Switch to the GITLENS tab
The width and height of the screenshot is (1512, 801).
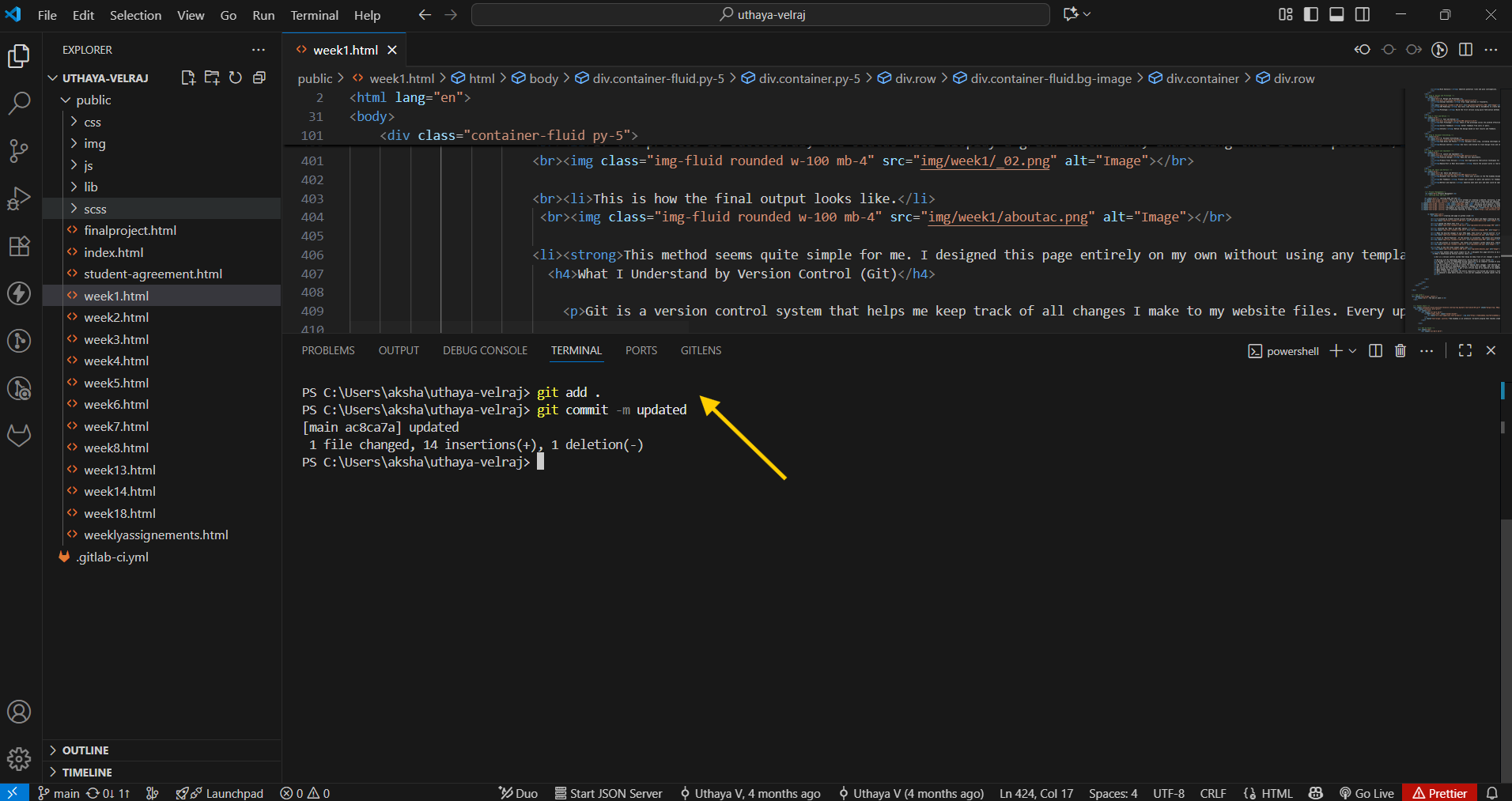(x=701, y=350)
